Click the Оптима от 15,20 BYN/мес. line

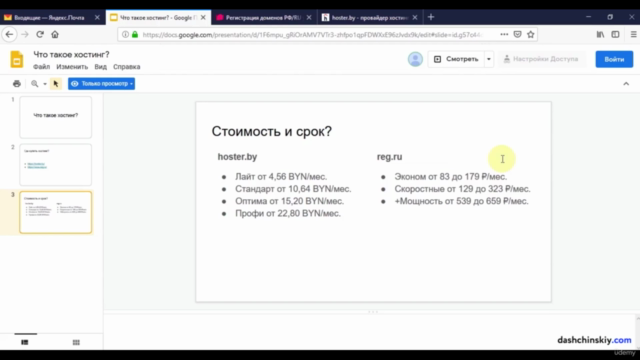point(289,201)
